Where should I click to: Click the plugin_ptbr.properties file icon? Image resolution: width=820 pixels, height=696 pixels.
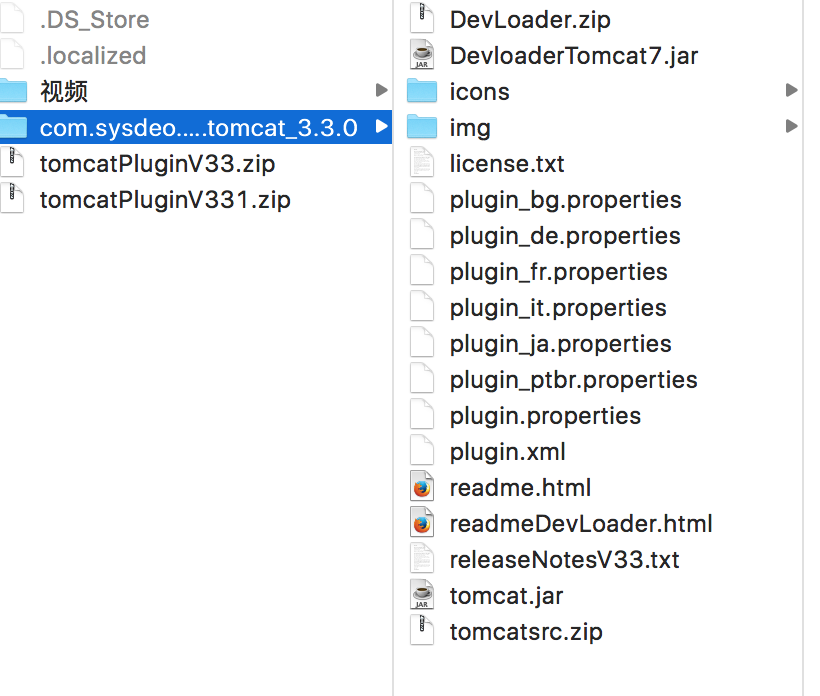point(422,379)
